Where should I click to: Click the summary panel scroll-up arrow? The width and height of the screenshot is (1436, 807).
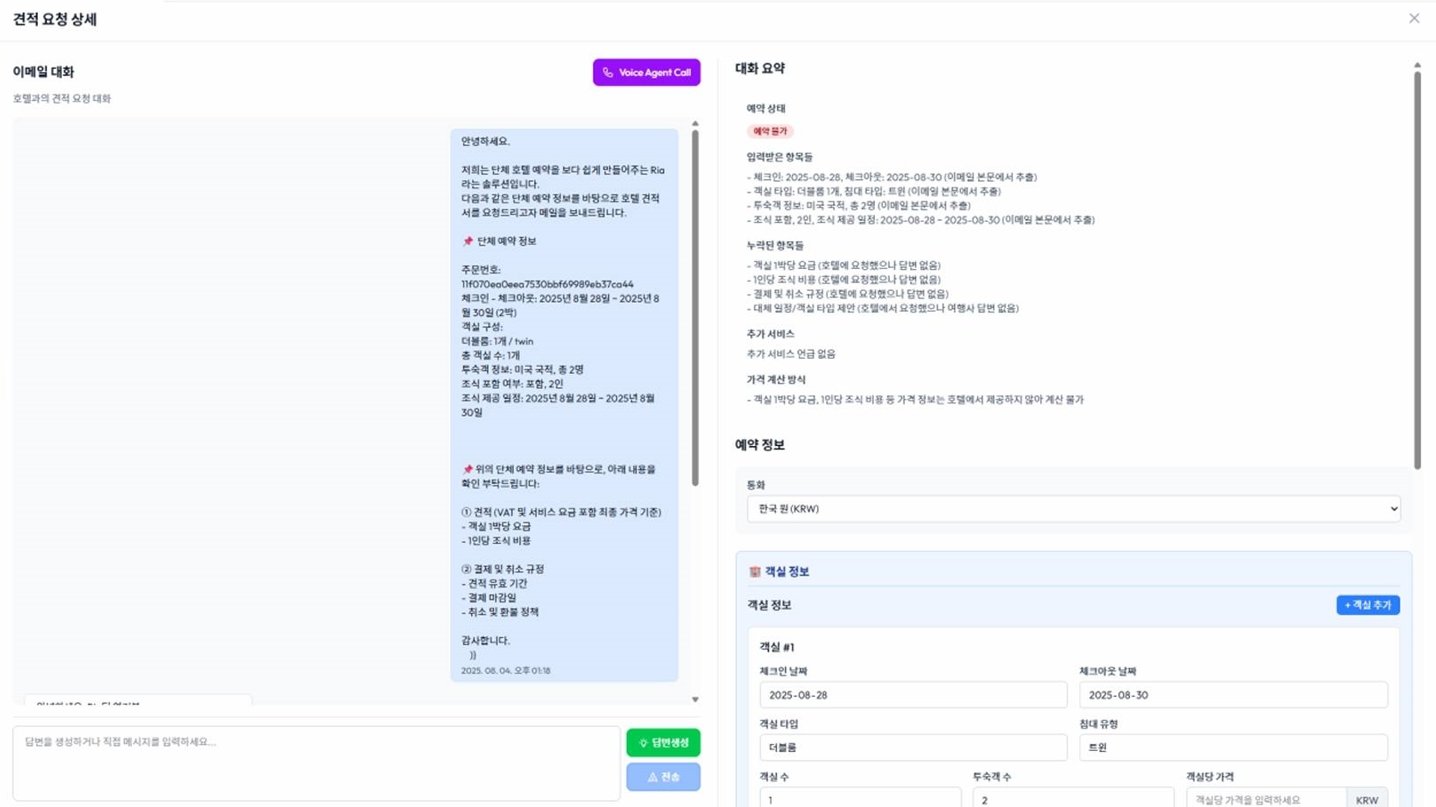pos(1417,66)
